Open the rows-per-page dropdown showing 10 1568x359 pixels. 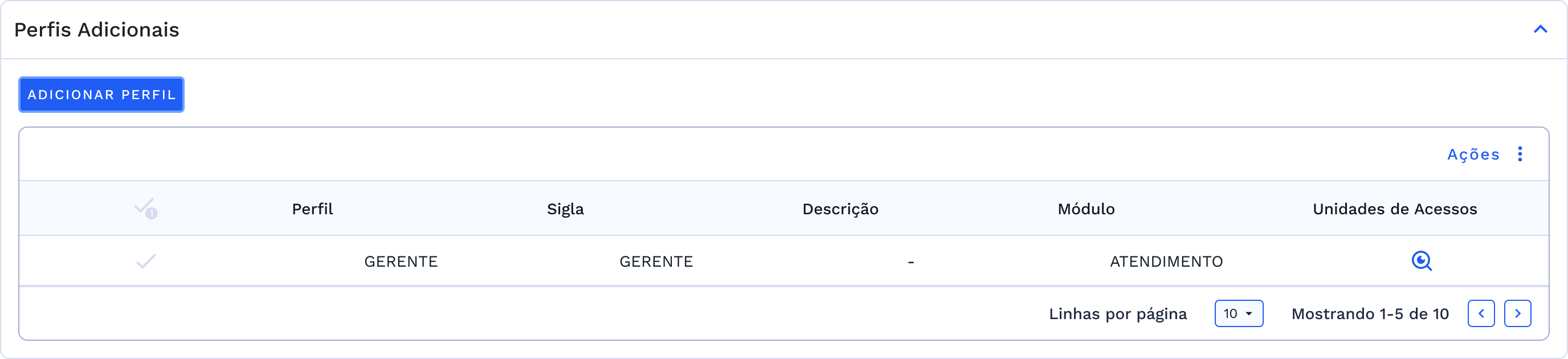(1239, 314)
